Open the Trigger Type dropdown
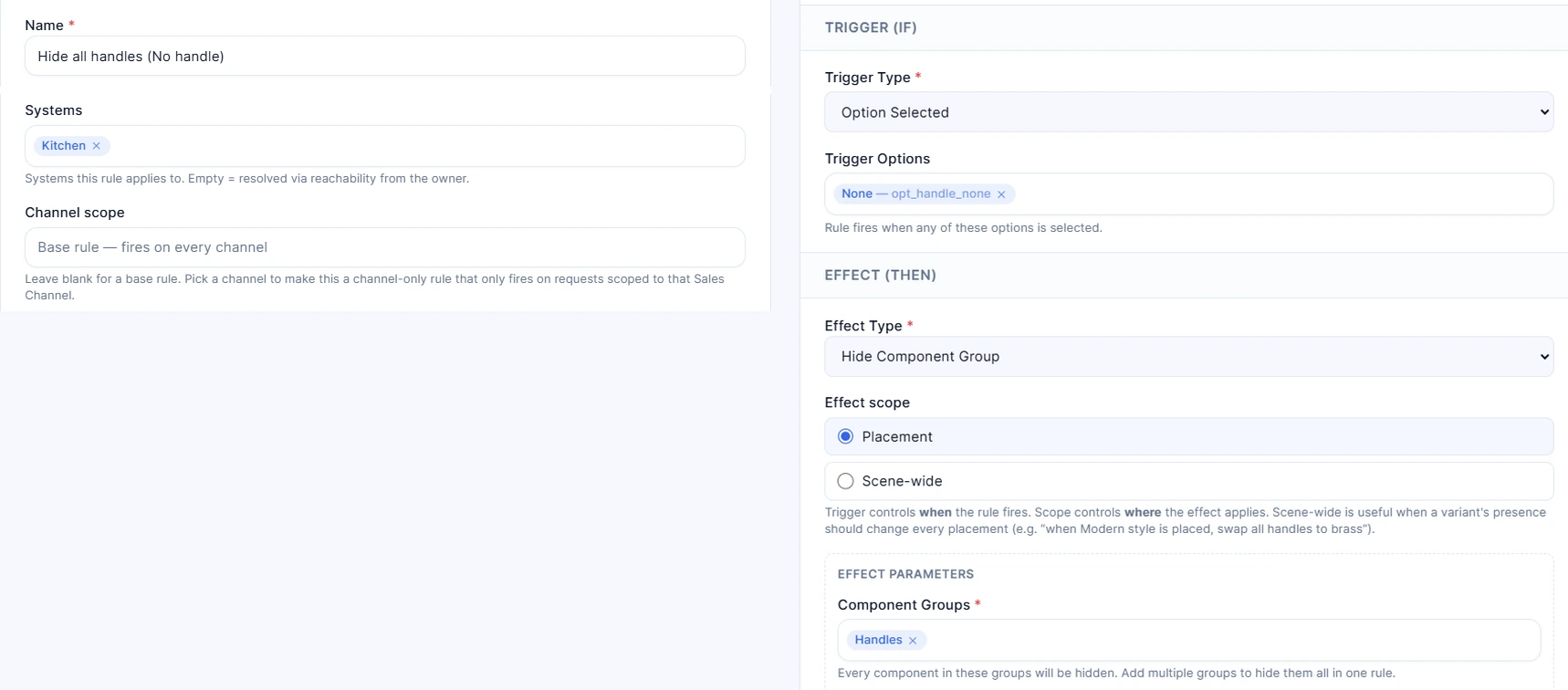Image resolution: width=1568 pixels, height=690 pixels. point(1188,112)
